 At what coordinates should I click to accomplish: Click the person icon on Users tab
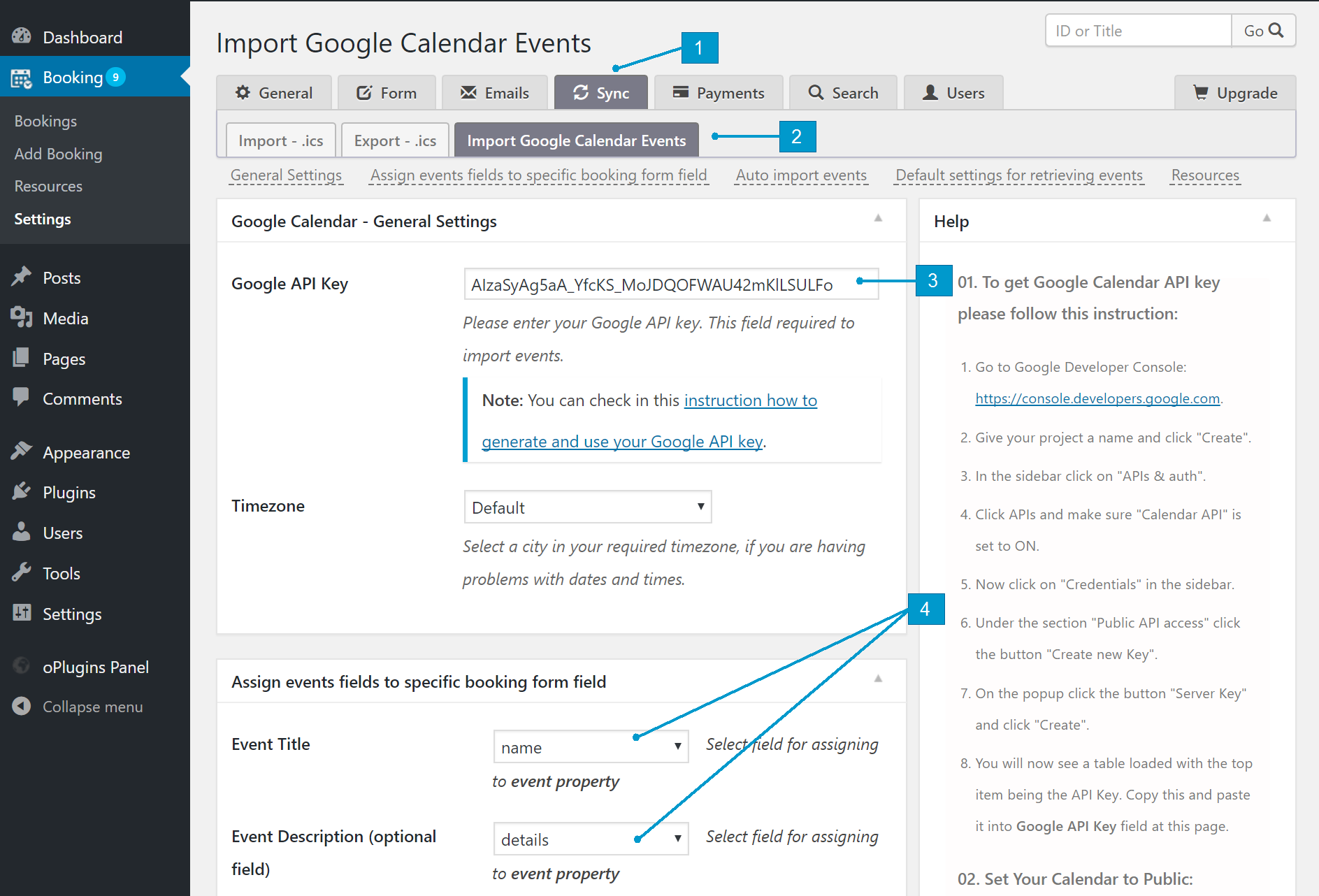coord(930,92)
